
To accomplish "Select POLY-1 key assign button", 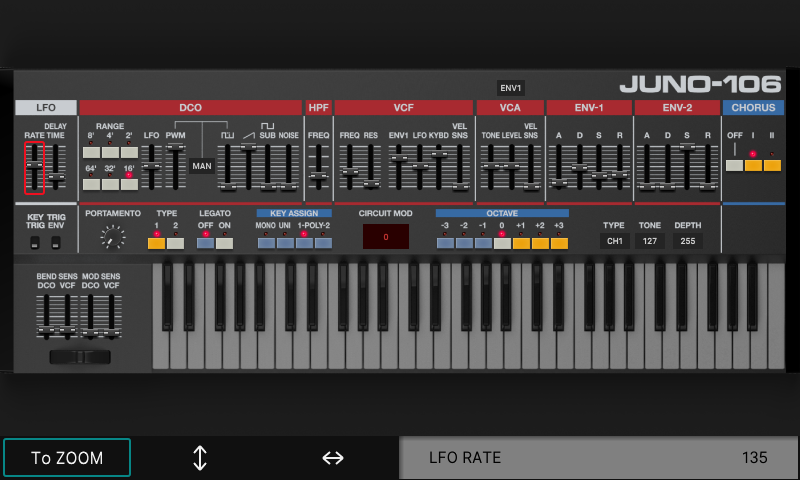I will [304, 243].
